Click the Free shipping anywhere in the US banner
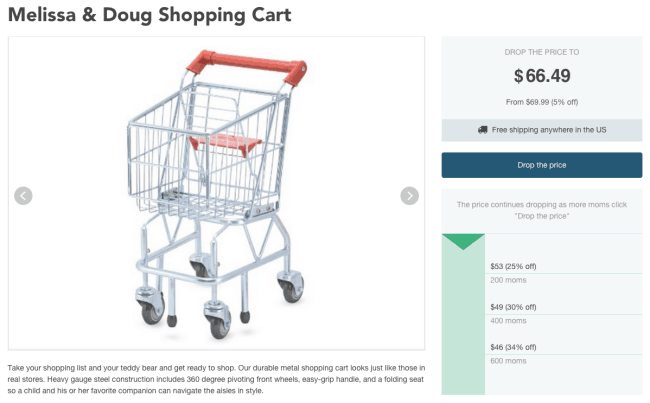 [542, 130]
